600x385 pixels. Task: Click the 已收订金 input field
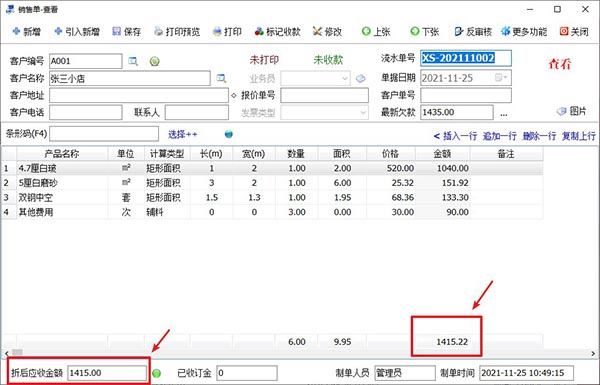[247, 373]
